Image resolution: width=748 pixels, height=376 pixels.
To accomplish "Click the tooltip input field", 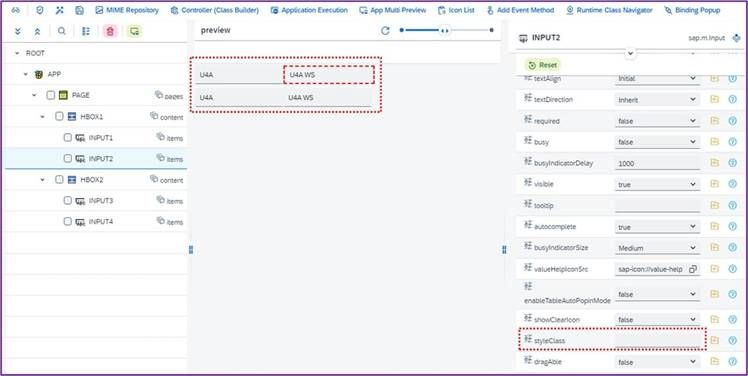I will coord(657,205).
